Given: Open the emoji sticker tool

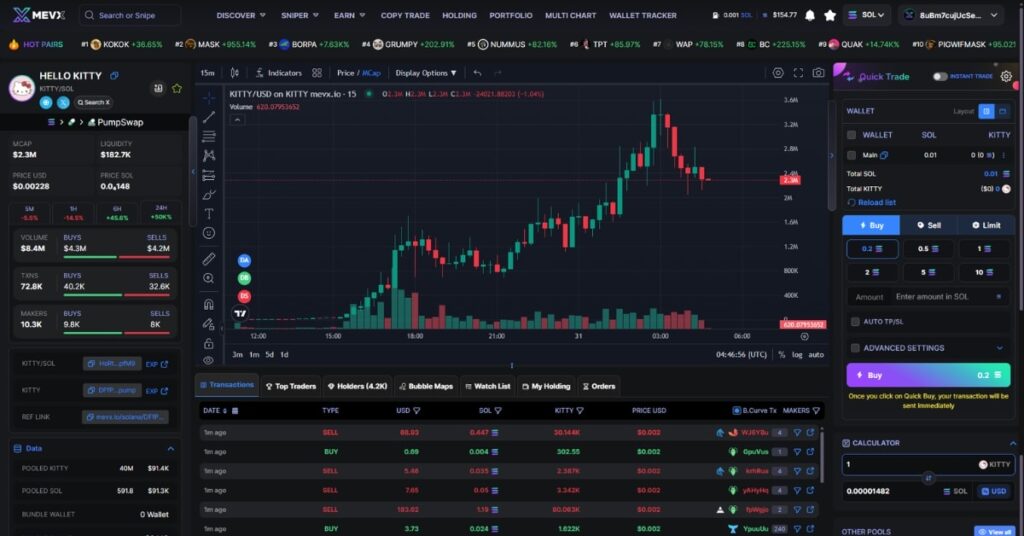Looking at the screenshot, I should tap(208, 233).
